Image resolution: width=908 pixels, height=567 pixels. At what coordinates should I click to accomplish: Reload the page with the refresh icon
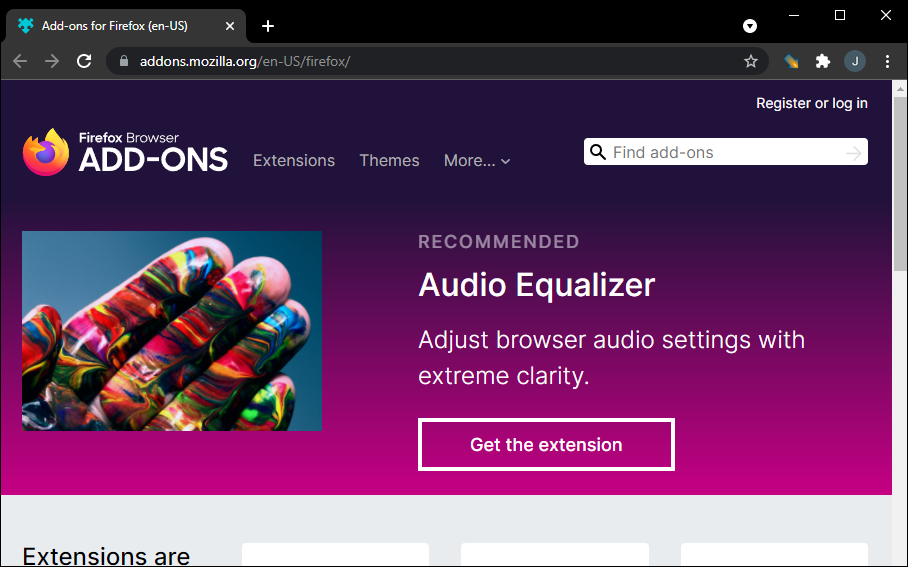point(85,61)
